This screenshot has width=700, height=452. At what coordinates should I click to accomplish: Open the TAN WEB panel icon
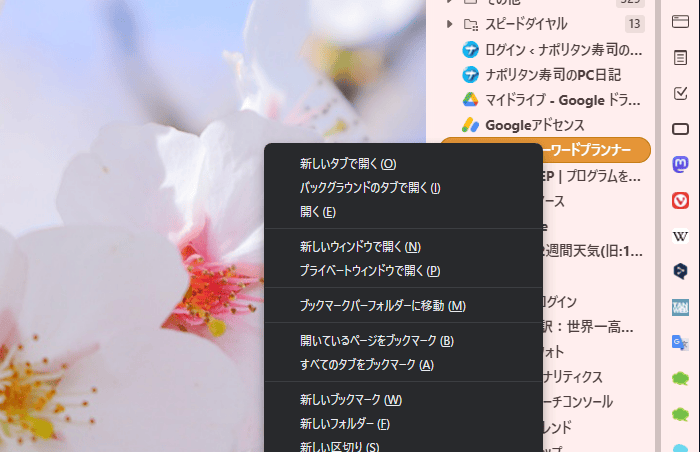click(680, 307)
